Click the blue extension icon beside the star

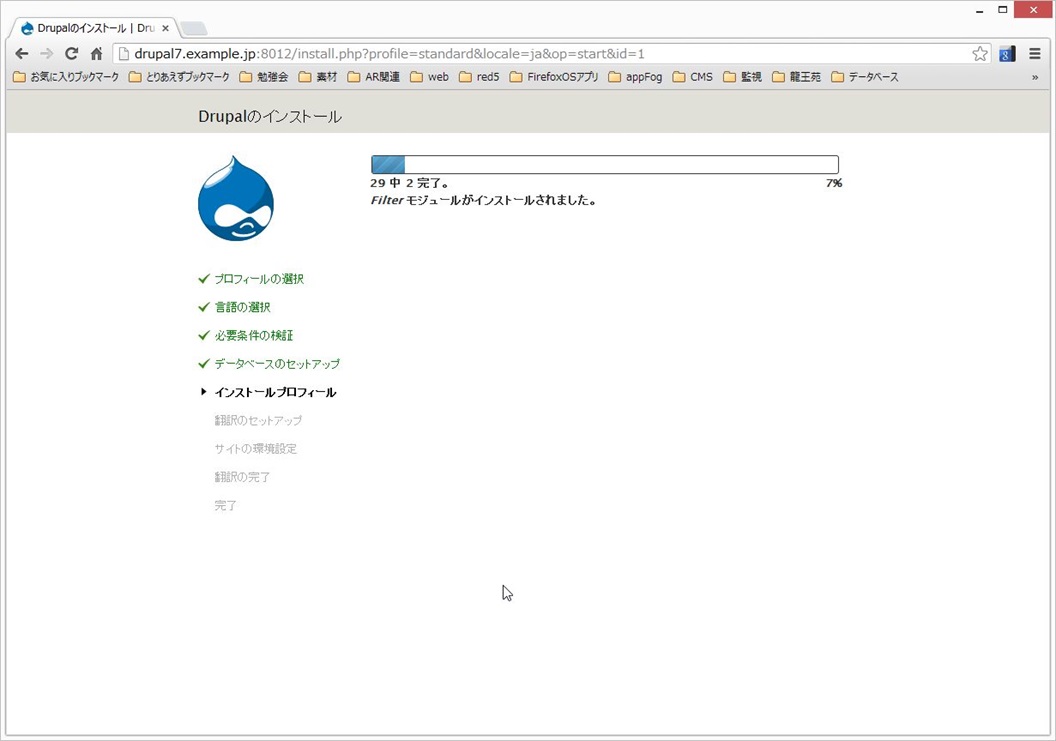tap(1007, 54)
